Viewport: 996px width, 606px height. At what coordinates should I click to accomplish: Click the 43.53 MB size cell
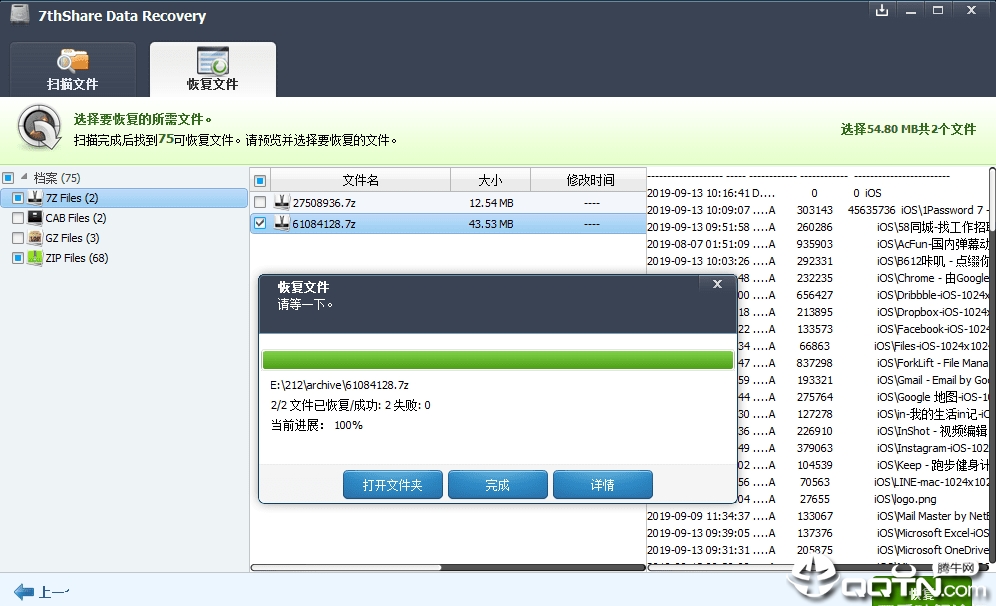click(x=491, y=224)
